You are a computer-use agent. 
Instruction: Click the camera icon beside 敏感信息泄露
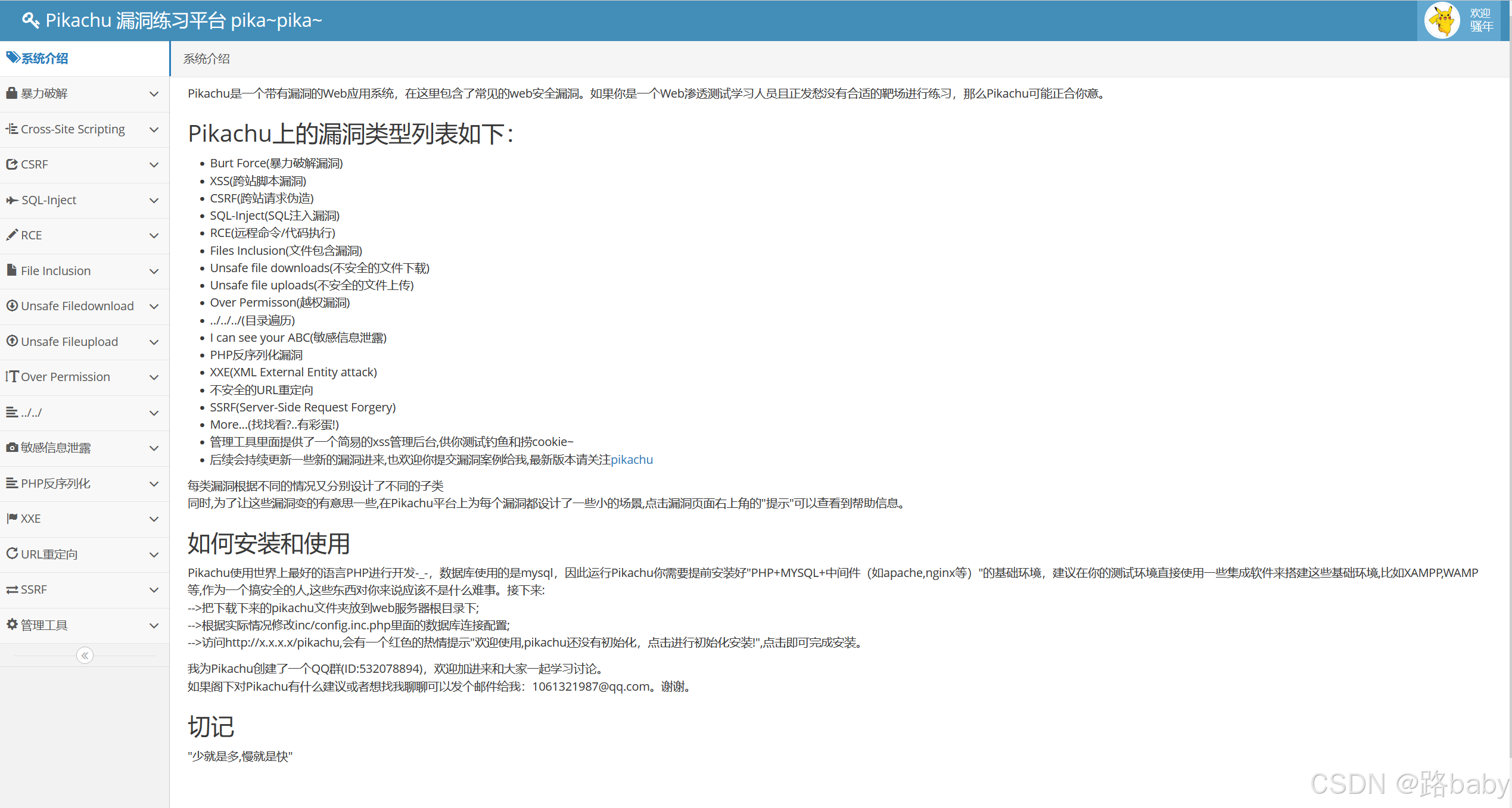coord(11,447)
